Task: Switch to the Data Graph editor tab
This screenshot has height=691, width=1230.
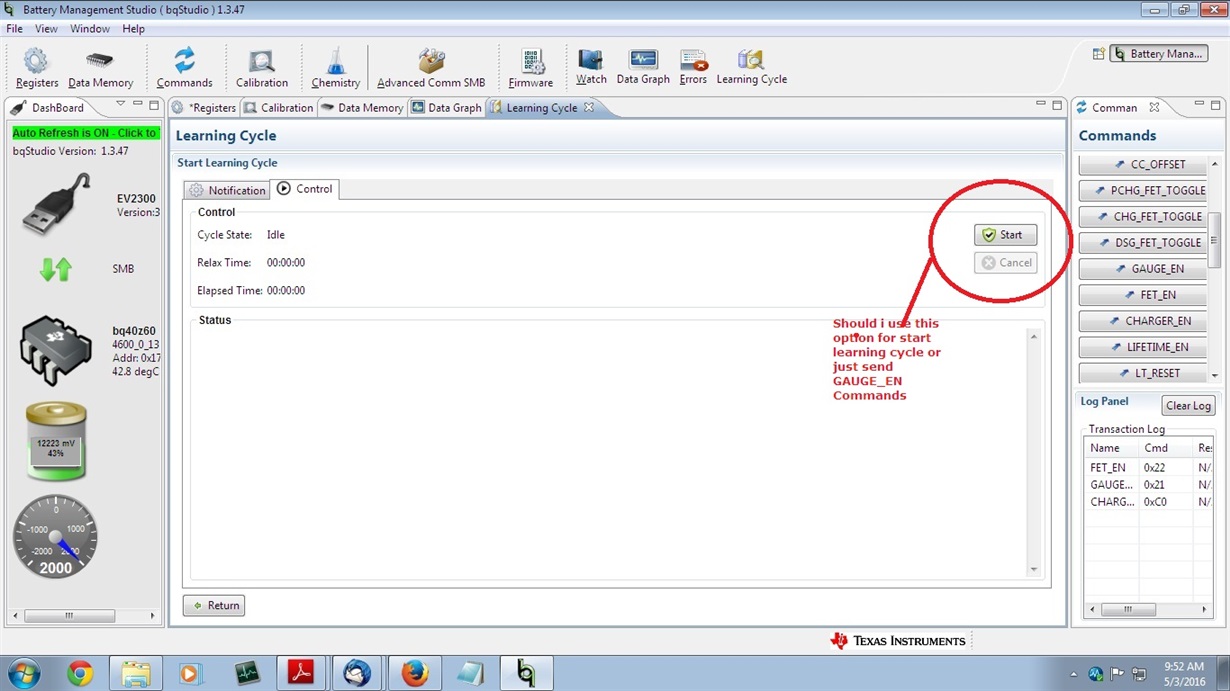Action: point(447,107)
